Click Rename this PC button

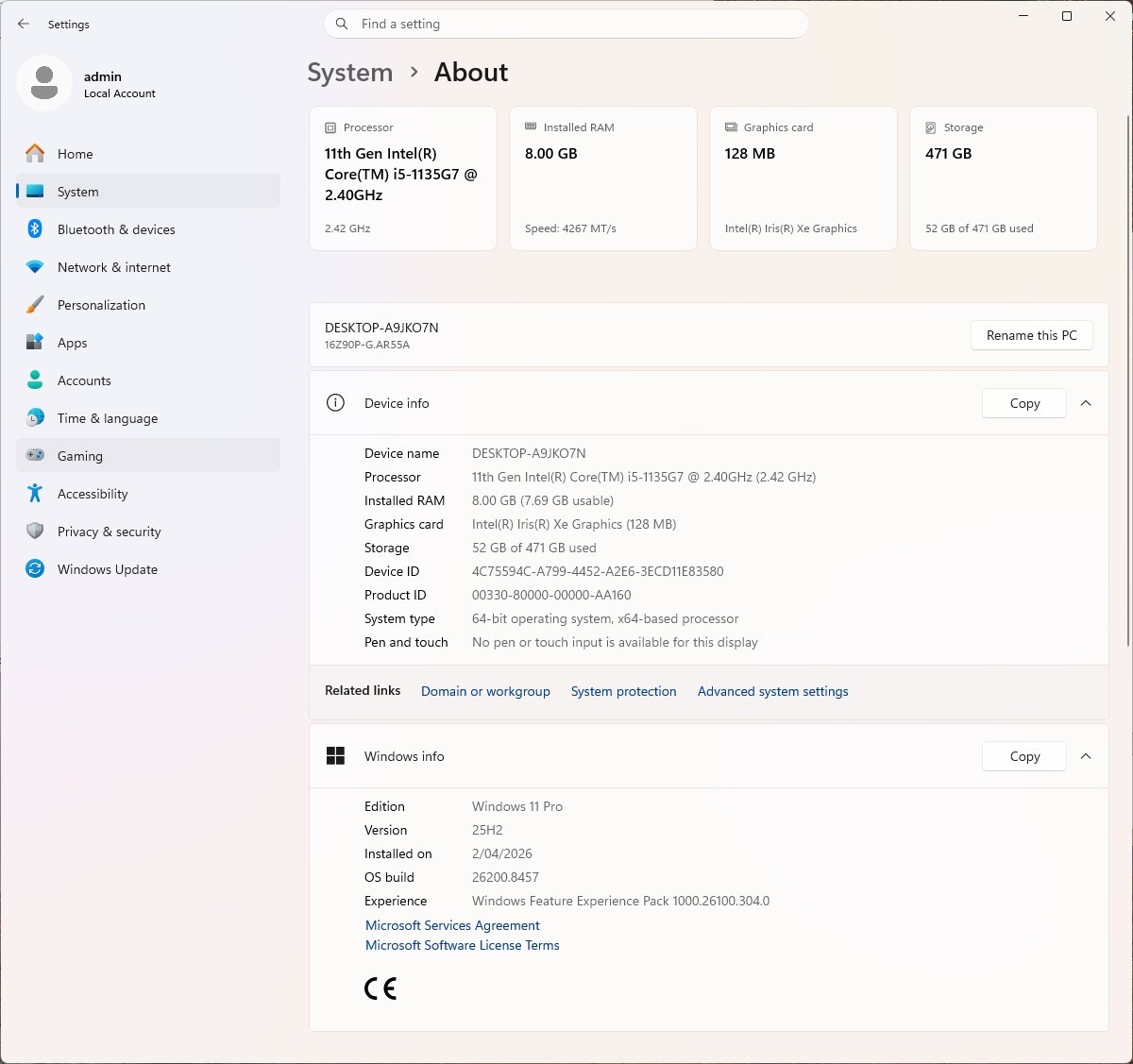click(1031, 335)
